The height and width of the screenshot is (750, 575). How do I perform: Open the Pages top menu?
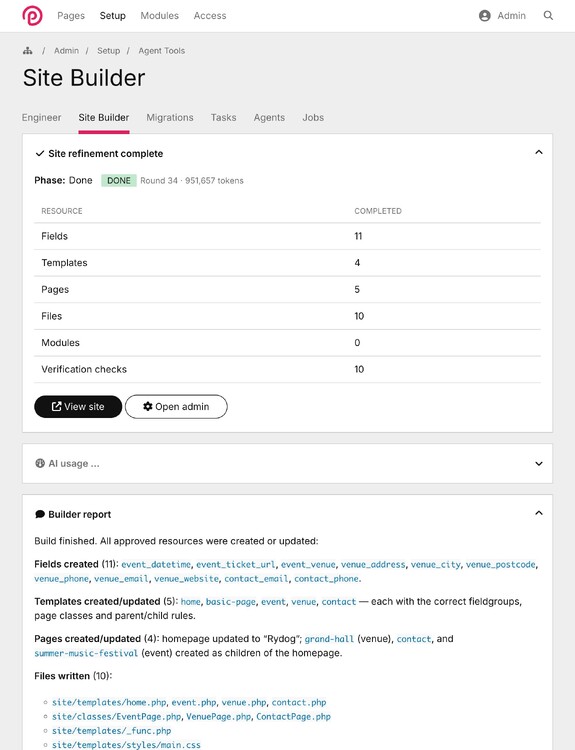(71, 16)
